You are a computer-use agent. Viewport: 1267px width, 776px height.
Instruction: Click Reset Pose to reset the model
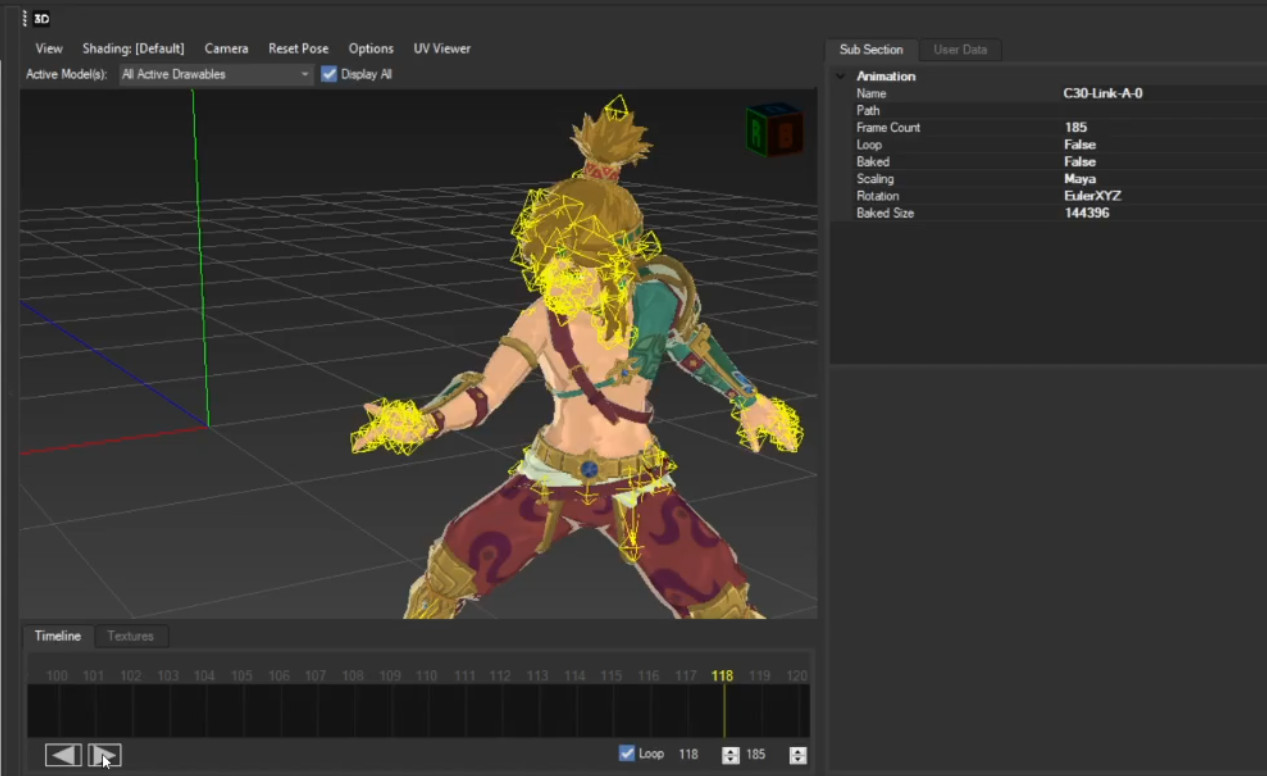[x=298, y=48]
